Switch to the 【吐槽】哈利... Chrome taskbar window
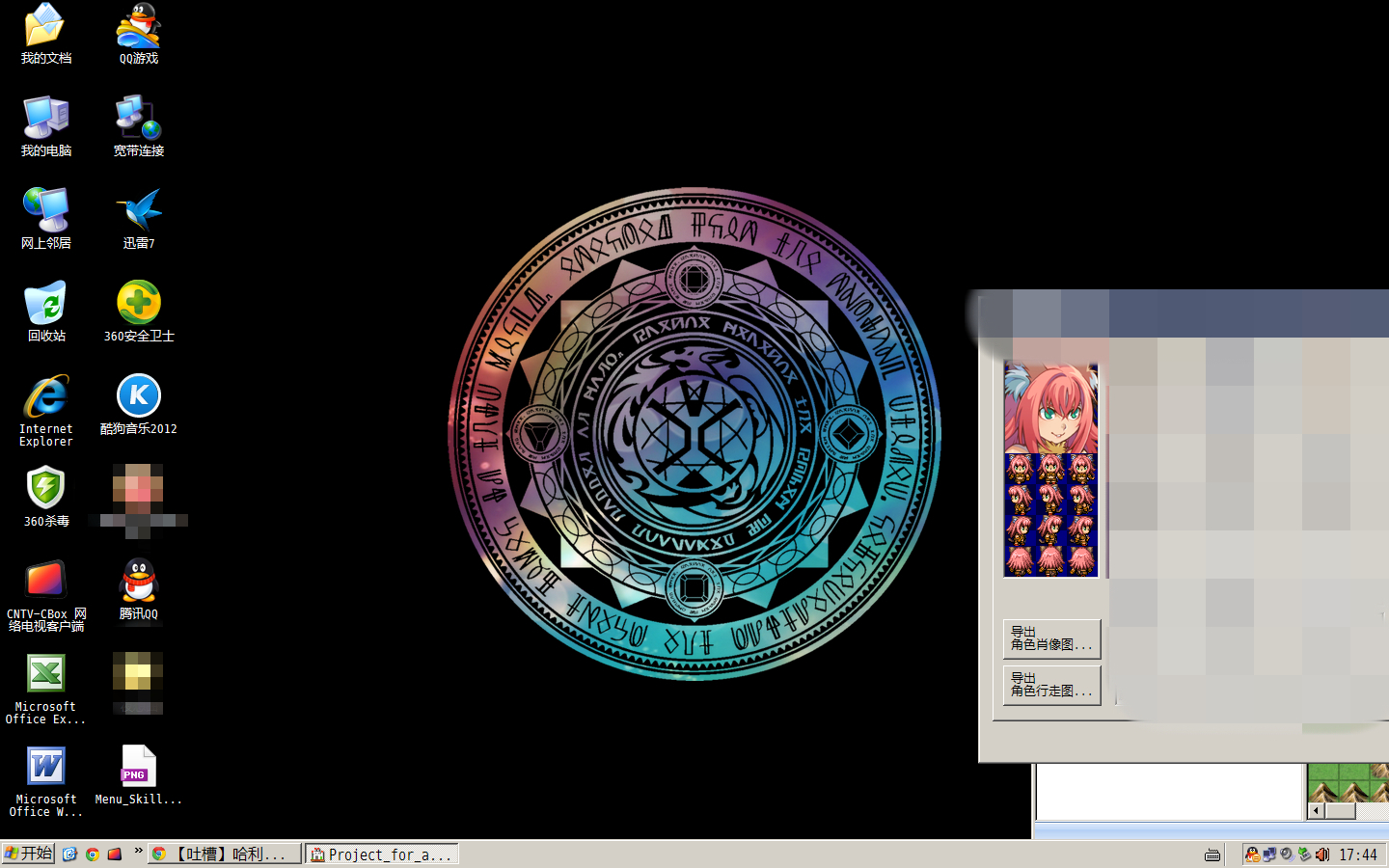The height and width of the screenshot is (868, 1389). [224, 854]
